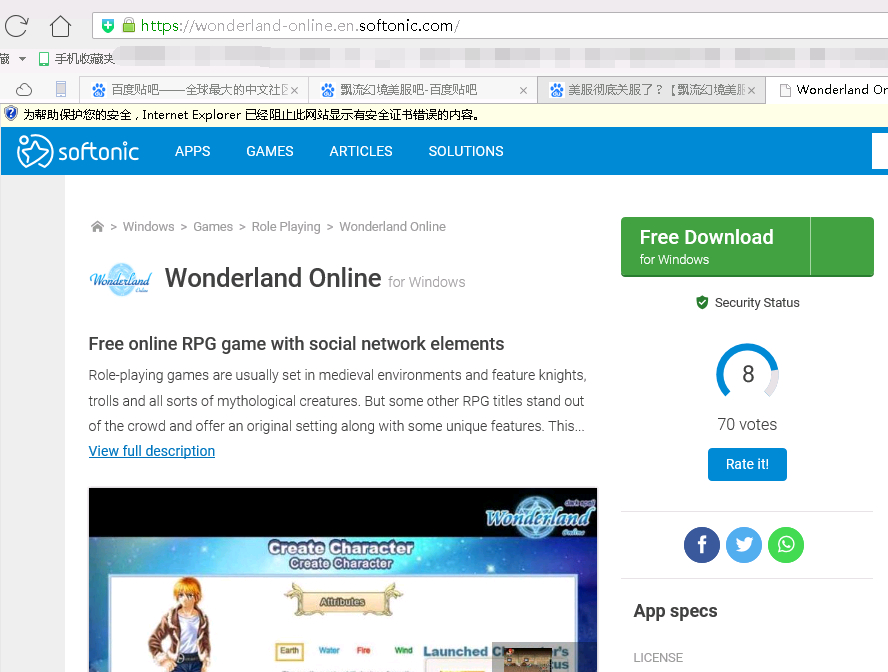
Task: Click the cloud sync icon
Action: pyautogui.click(x=24, y=89)
